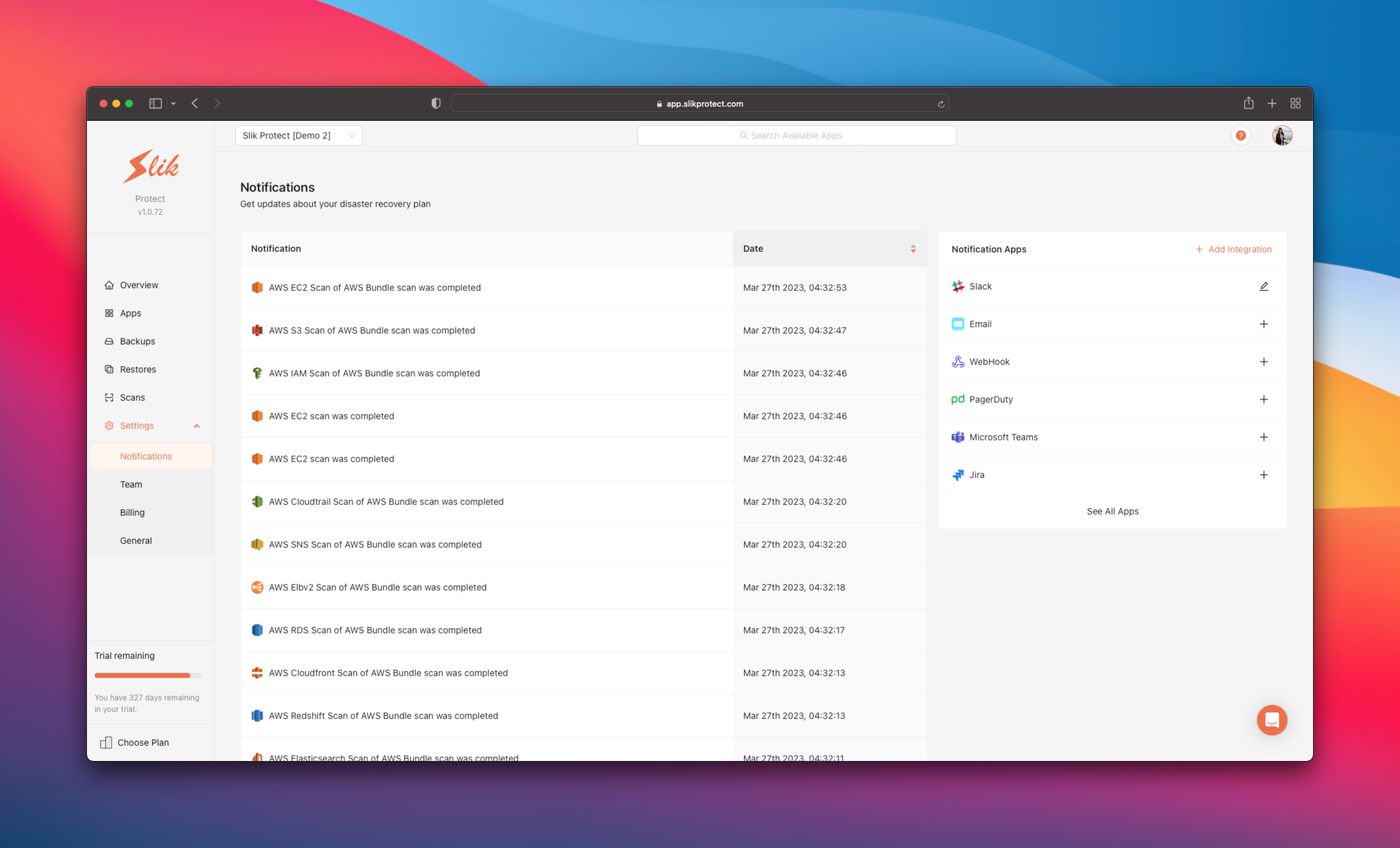Click the See All Apps link
The width and height of the screenshot is (1400, 848).
[1113, 511]
